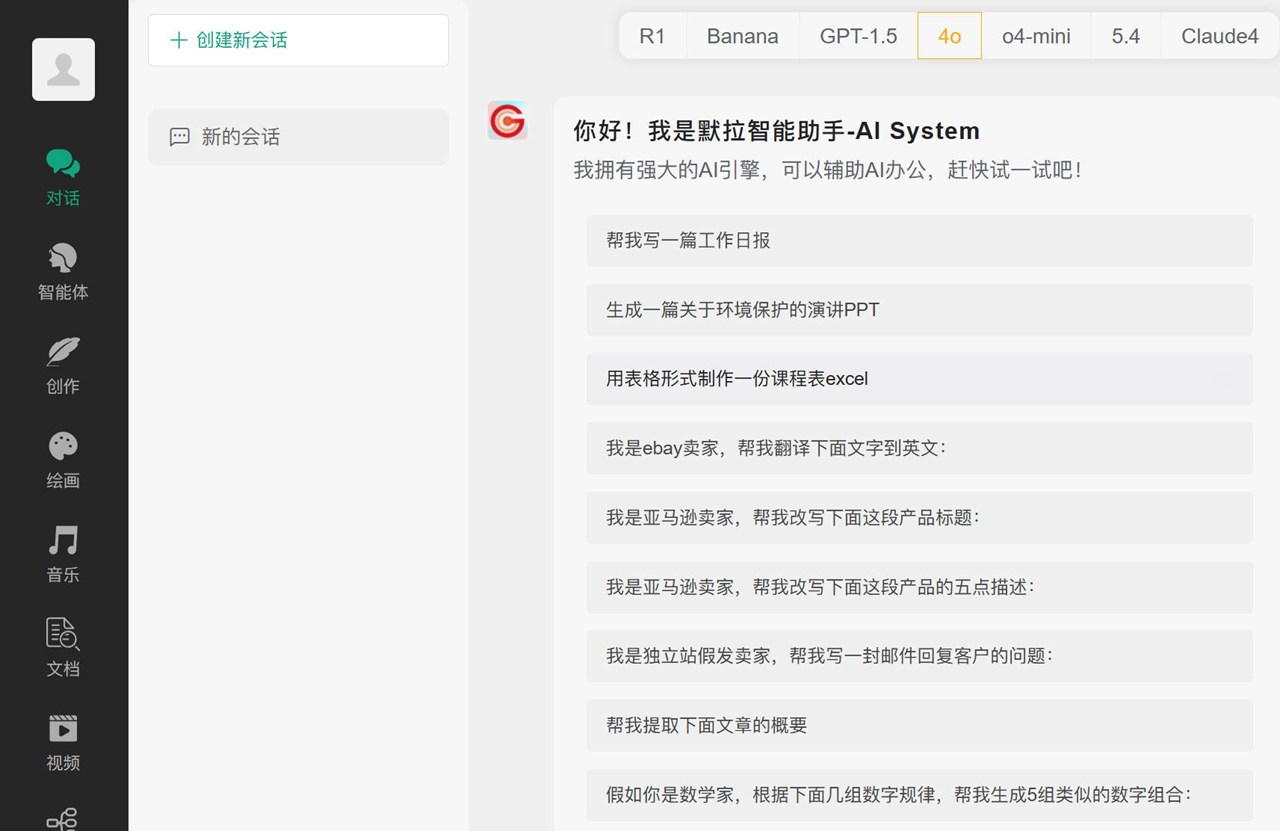1280x831 pixels.
Task: Select the environmental protection PPT suggestion
Action: pyautogui.click(x=918, y=310)
